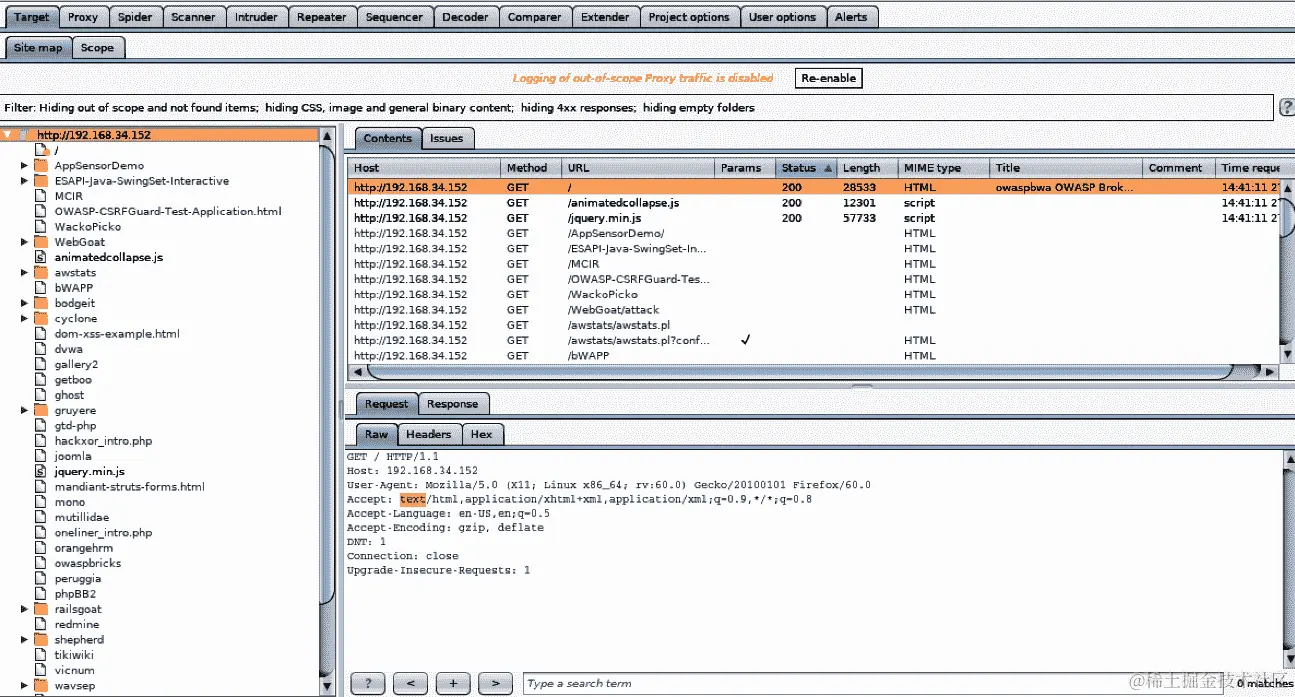1295x697 pixels.
Task: Click the site map tree vertical scrollbar
Action: [326, 375]
